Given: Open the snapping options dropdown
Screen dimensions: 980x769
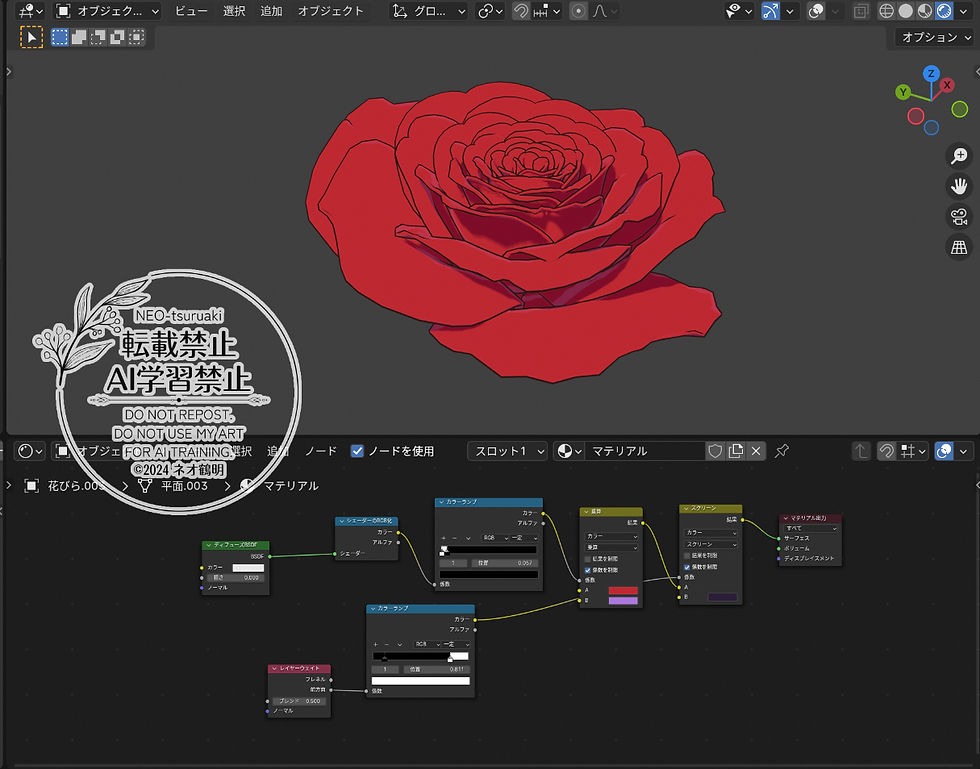Looking at the screenshot, I should click(x=547, y=11).
